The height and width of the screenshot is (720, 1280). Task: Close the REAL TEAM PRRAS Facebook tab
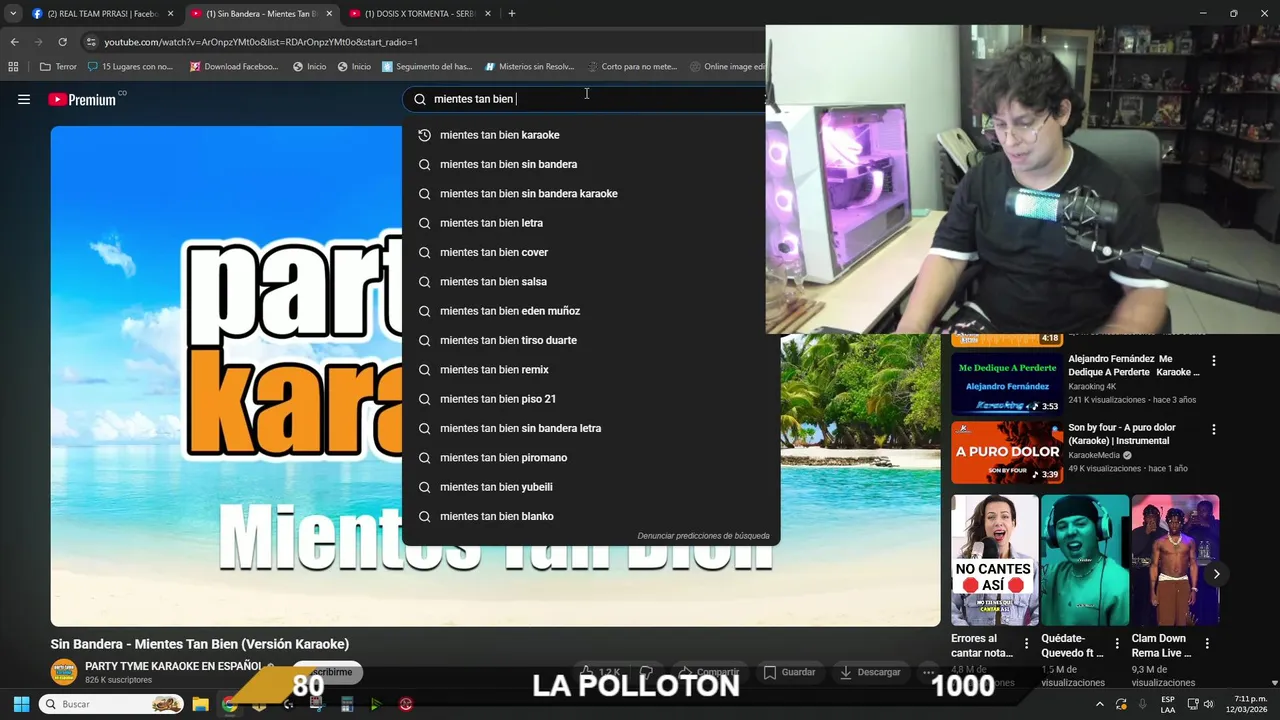tap(170, 14)
